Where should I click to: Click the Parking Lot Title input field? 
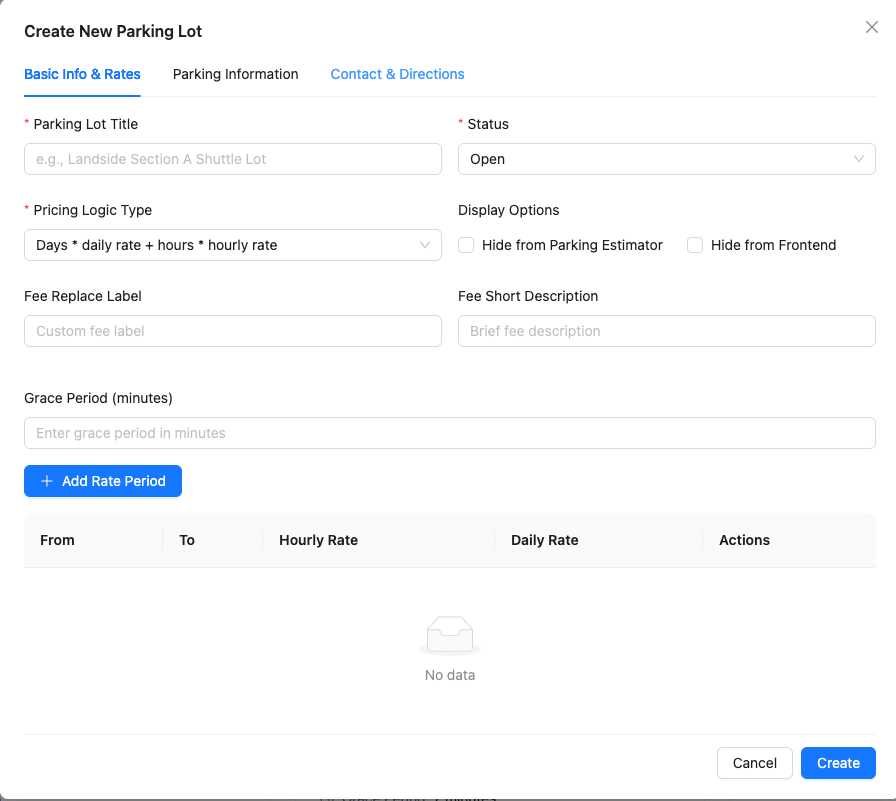point(232,159)
